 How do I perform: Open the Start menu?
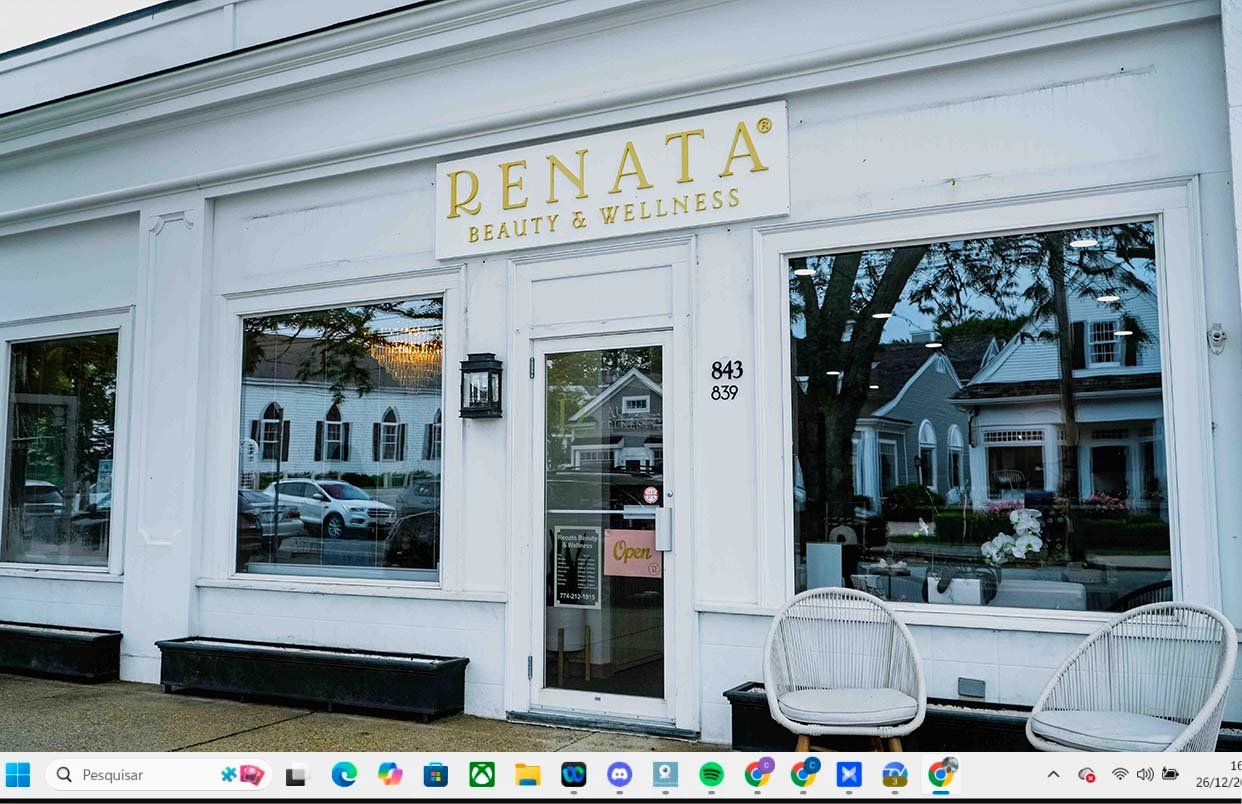pyautogui.click(x=17, y=774)
